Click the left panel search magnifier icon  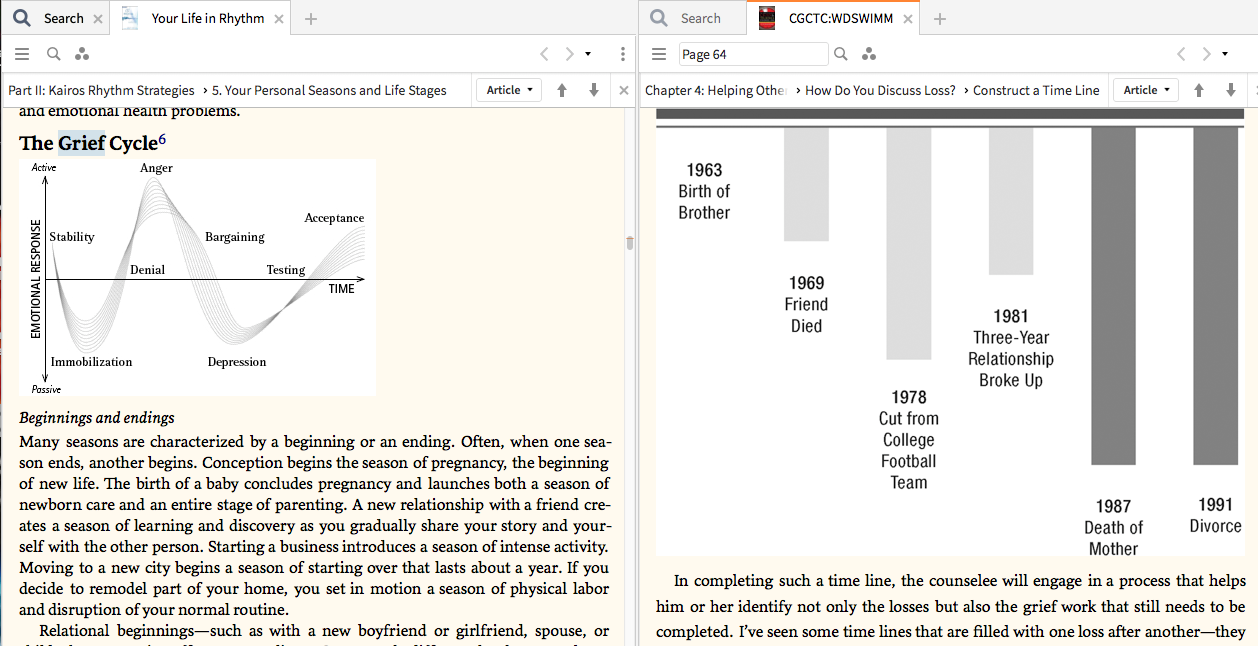coord(54,54)
